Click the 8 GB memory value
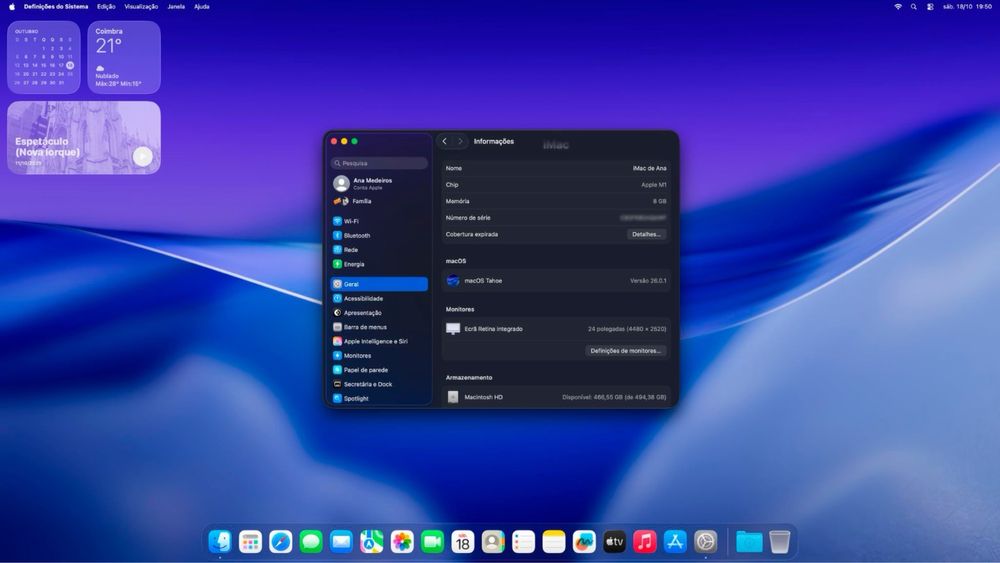Screen dimensions: 1000x563 659,201
